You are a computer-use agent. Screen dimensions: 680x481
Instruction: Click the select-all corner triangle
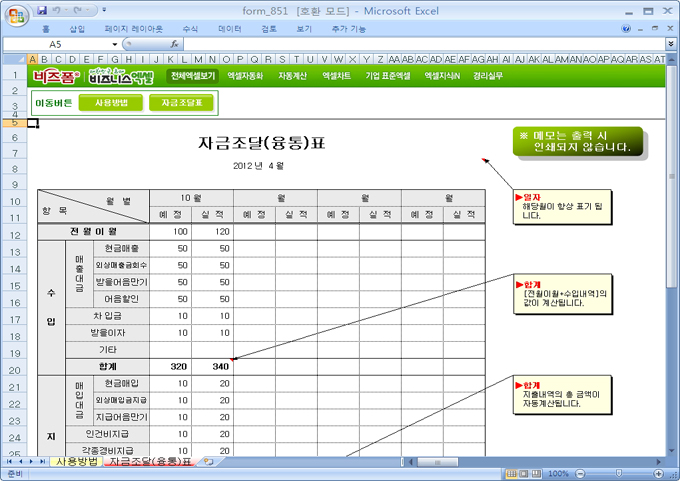coord(15,59)
